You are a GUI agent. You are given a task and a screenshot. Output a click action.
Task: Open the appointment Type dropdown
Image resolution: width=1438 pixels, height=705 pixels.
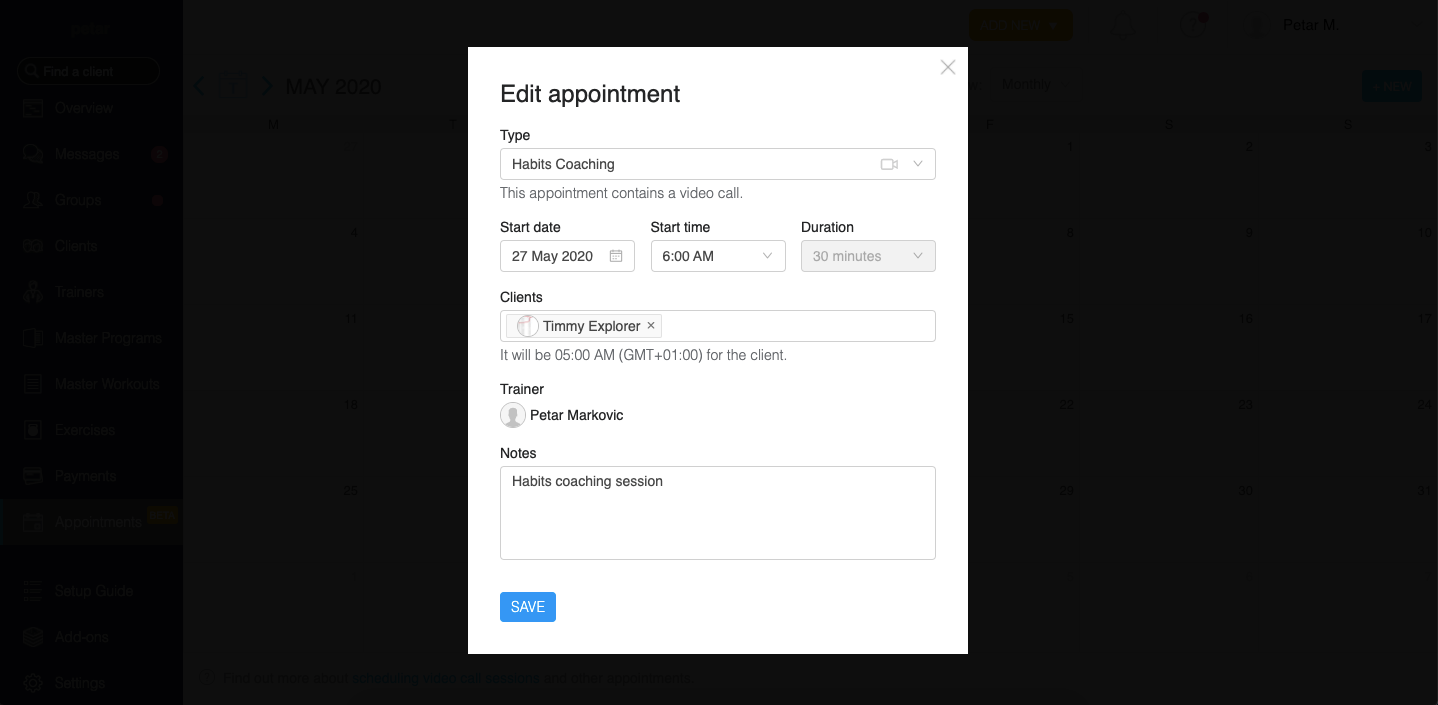718,164
